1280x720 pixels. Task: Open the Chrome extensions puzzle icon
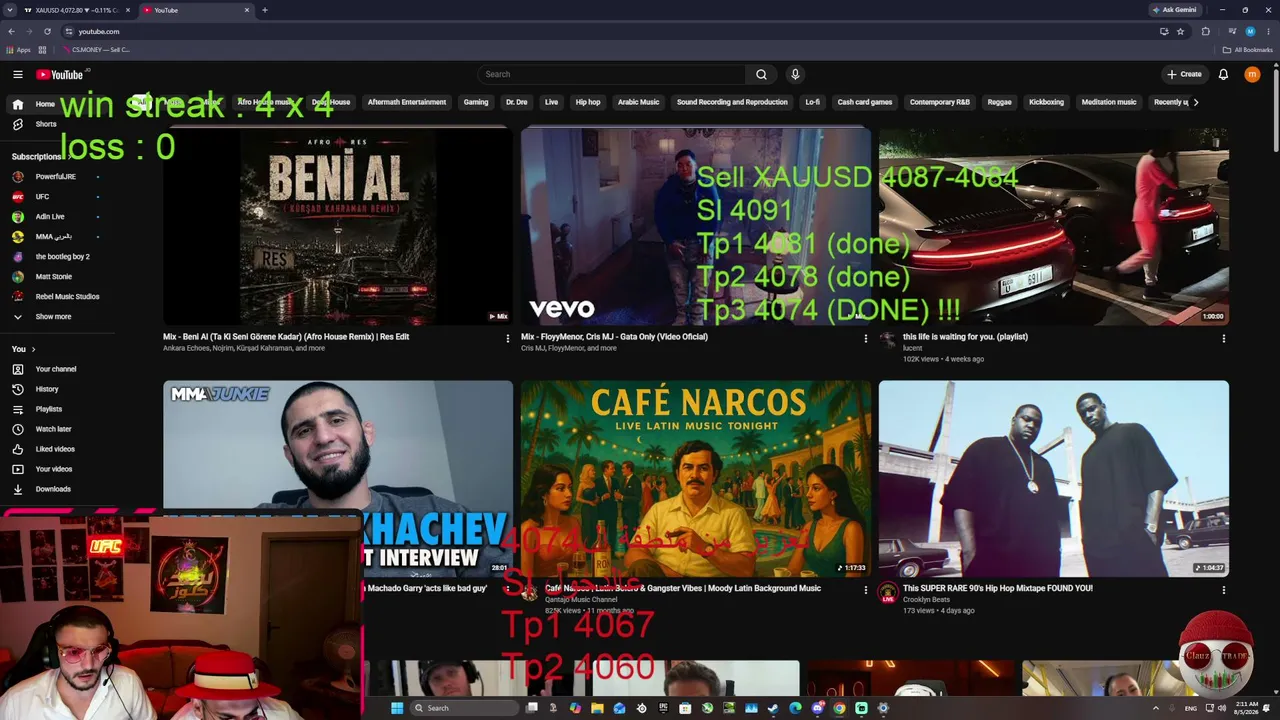point(1206,31)
